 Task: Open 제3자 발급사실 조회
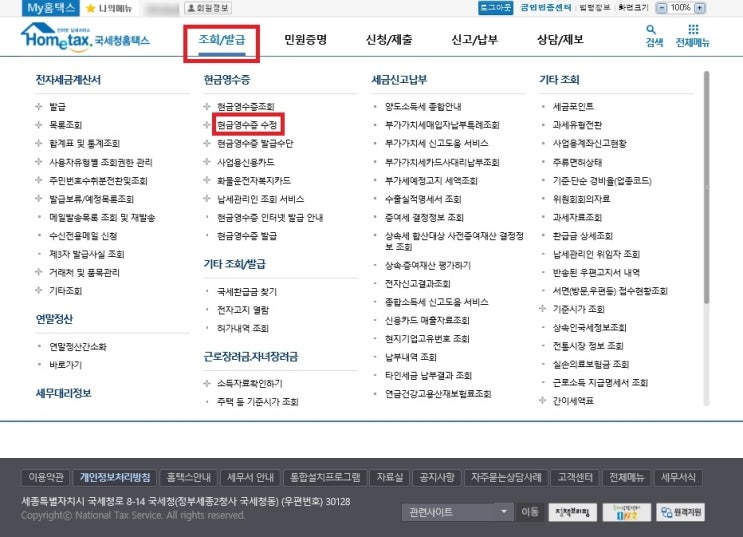click(x=87, y=255)
